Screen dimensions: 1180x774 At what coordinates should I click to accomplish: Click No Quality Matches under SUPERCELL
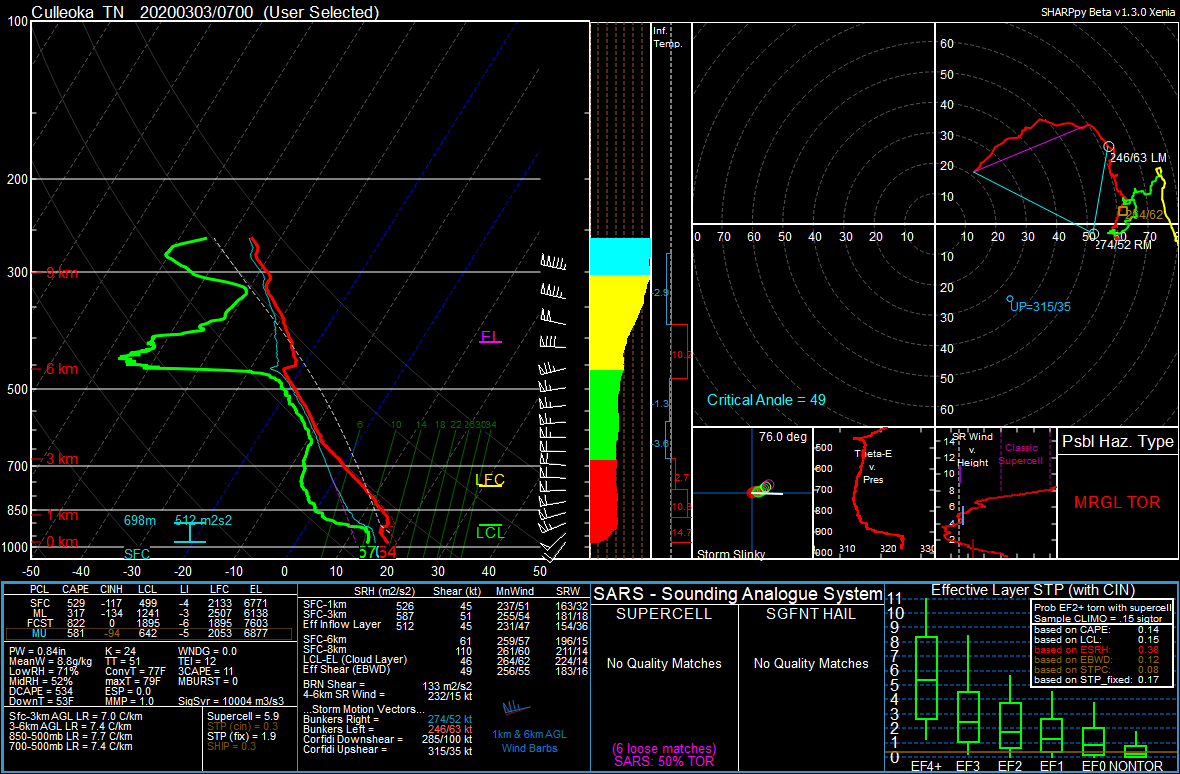(x=664, y=663)
